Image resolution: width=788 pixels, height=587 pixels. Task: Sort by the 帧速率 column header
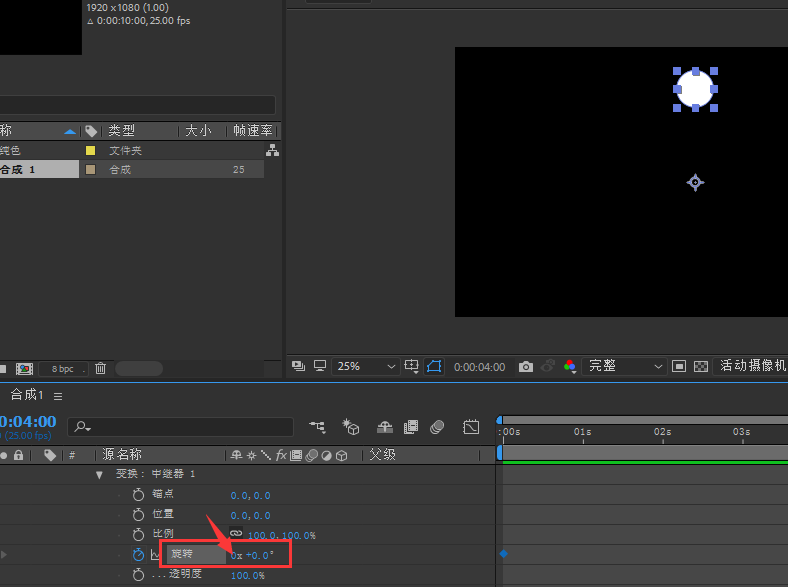[x=253, y=131]
